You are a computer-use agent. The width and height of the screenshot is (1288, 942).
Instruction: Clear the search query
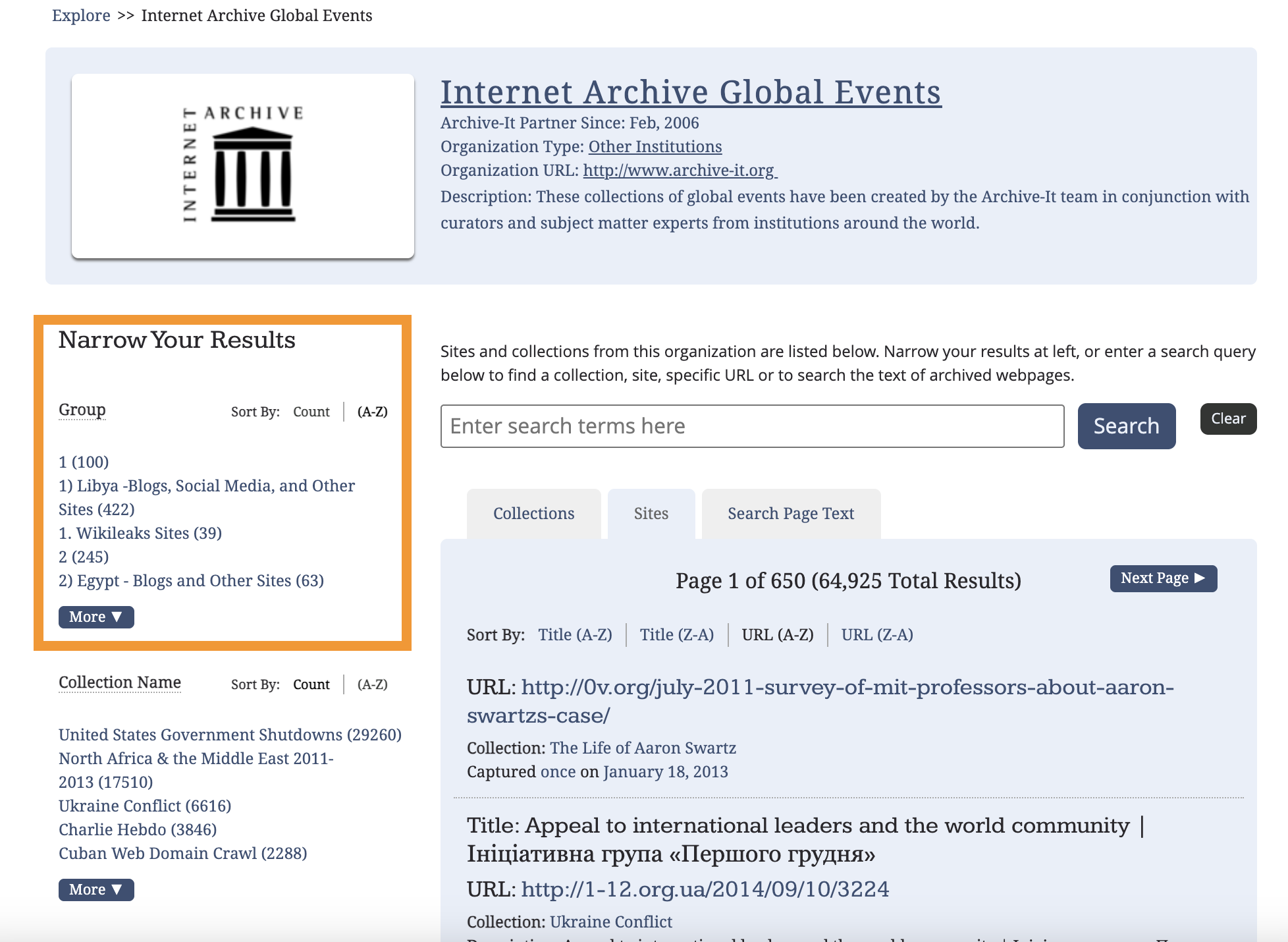click(x=1227, y=419)
